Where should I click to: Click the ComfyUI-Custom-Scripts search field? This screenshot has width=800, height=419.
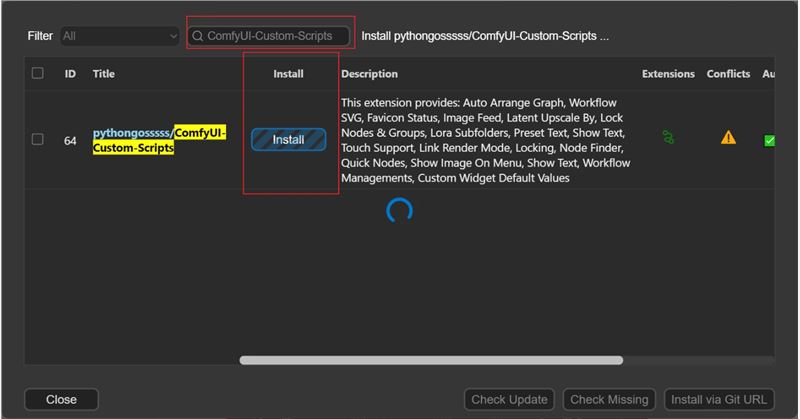coord(269,36)
